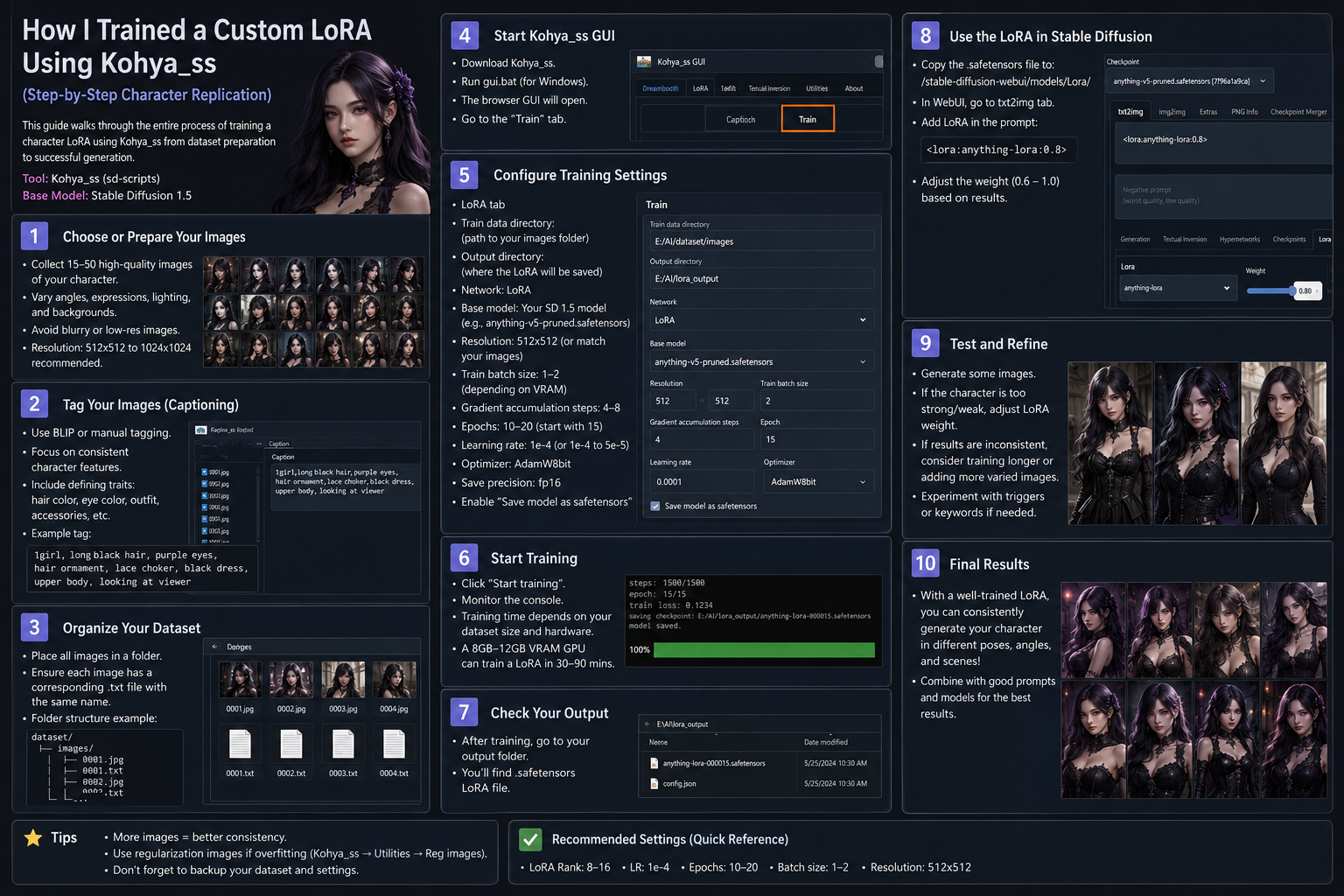Click the button left of Train
The height and width of the screenshot is (896, 1344).
tap(740, 119)
